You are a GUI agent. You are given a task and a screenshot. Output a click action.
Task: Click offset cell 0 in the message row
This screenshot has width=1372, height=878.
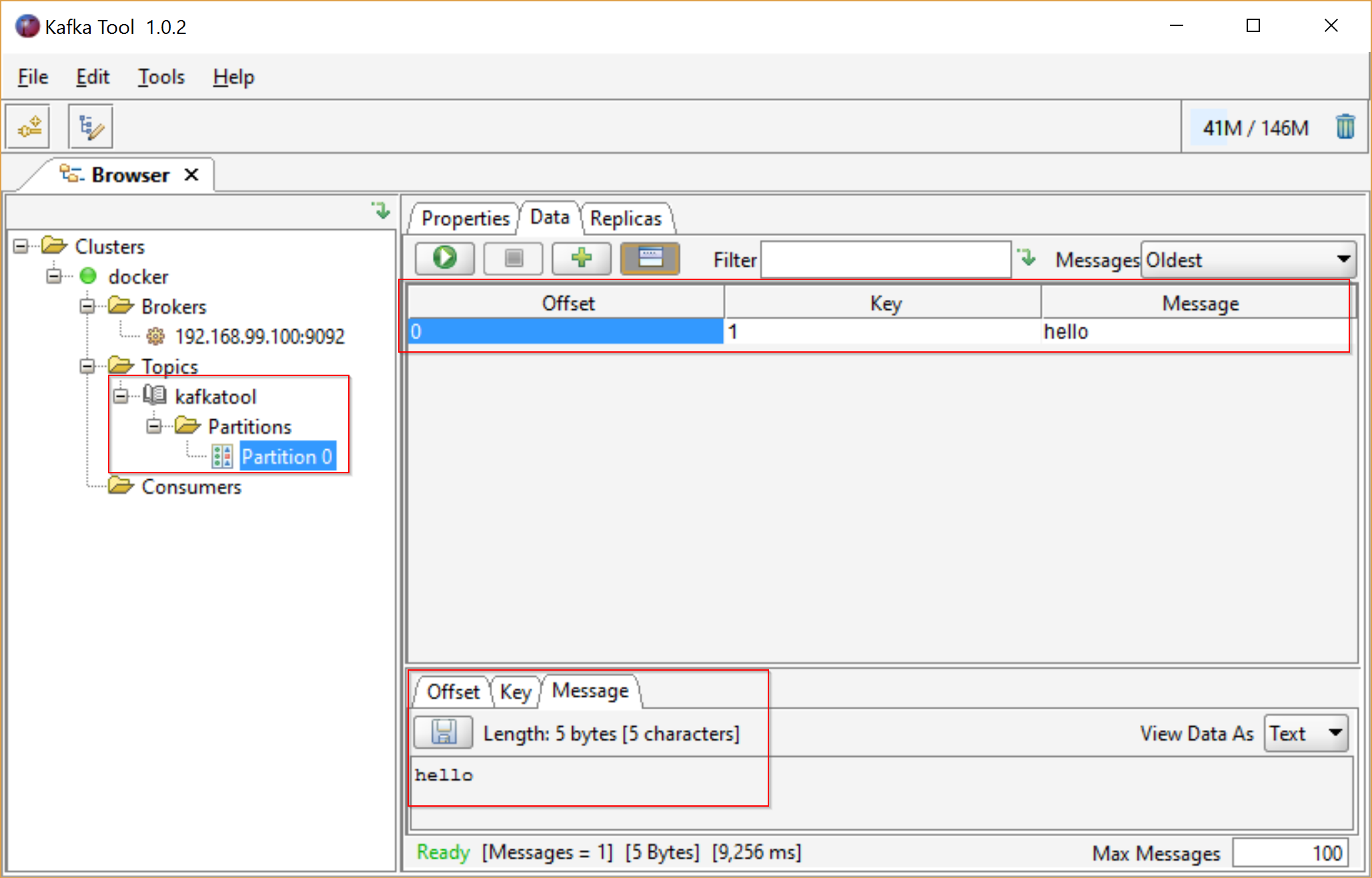click(x=566, y=331)
